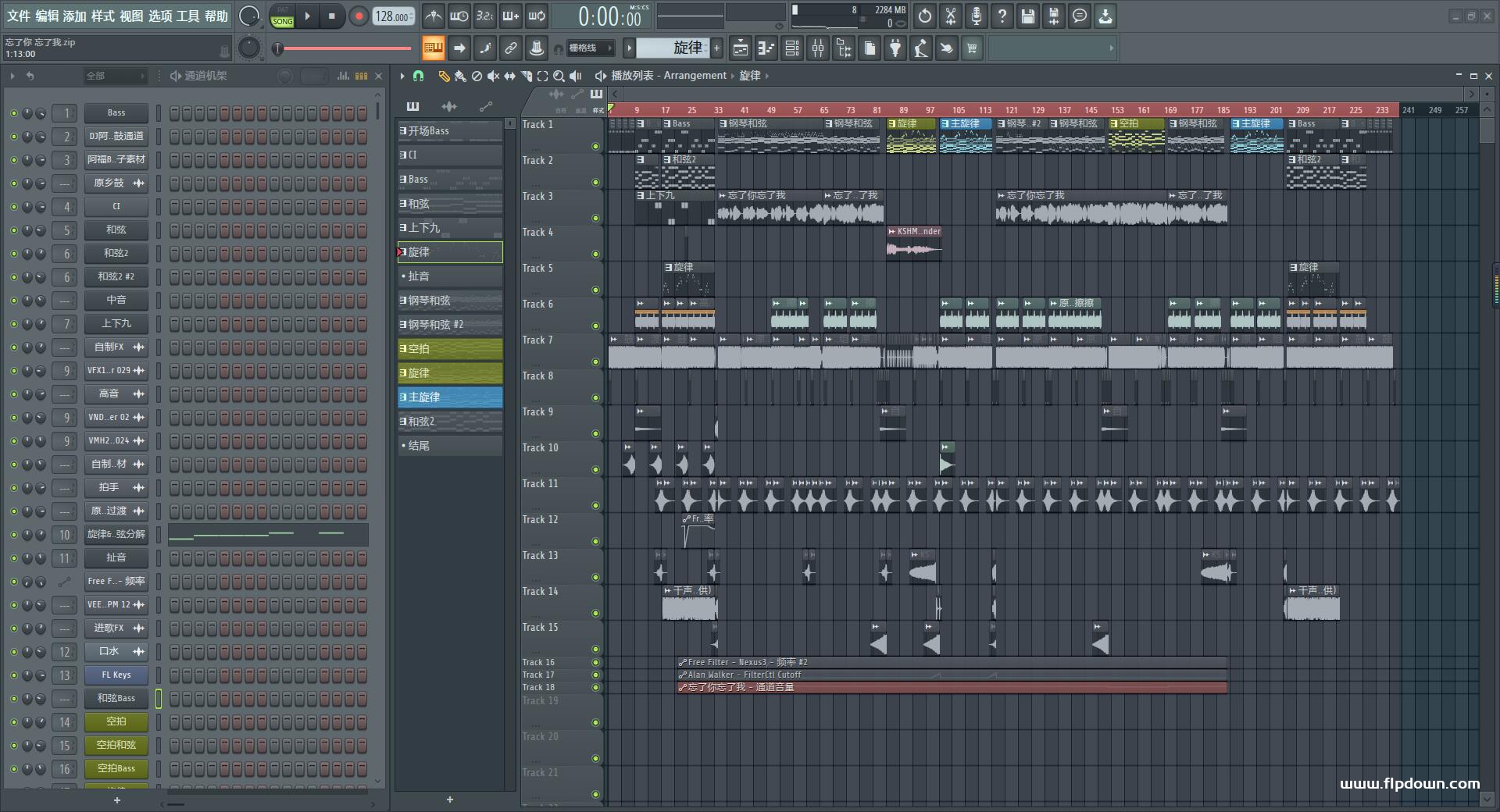Open the 帮助 menu
Image resolution: width=1500 pixels, height=812 pixels.
(216, 16)
